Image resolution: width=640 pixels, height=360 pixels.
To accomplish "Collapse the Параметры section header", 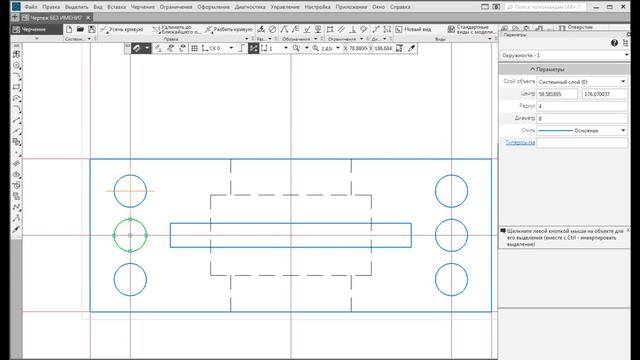I will [564, 69].
